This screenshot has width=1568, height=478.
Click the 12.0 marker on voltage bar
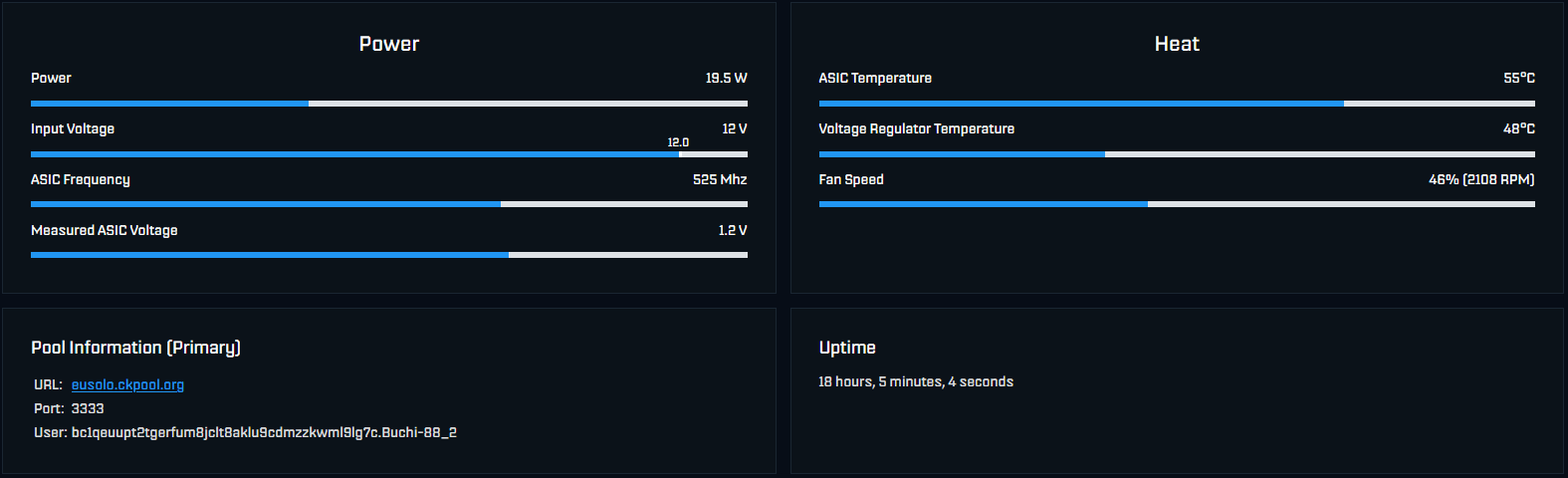(678, 142)
